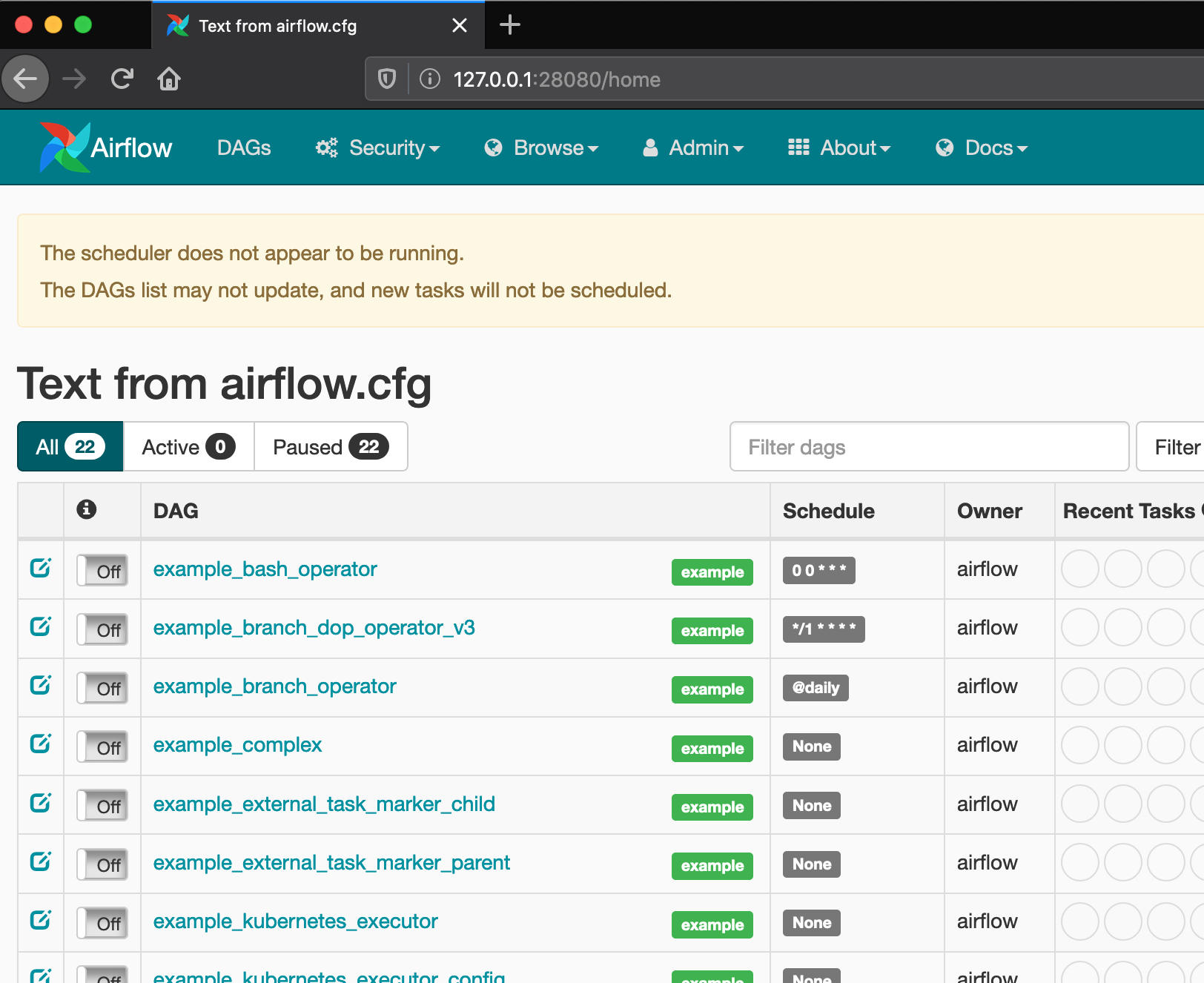
Task: Go back using the browser back arrow
Action: [x=25, y=79]
